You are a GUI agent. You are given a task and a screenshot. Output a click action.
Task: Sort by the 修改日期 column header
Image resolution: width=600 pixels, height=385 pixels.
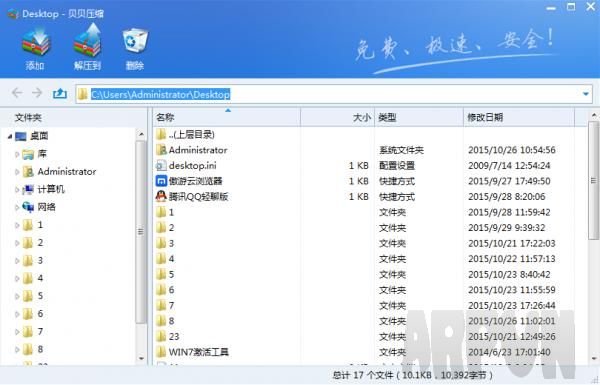[519, 117]
